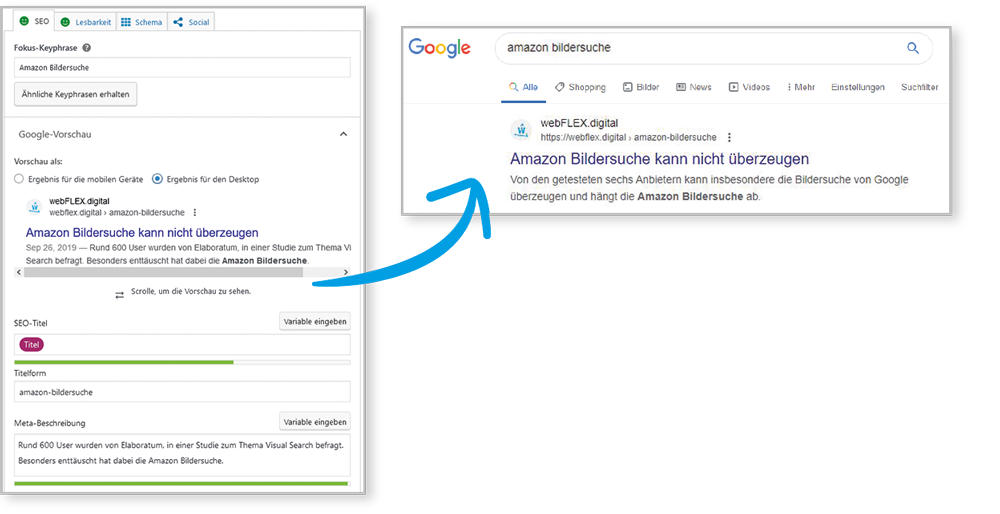Screen dimensions: 1000x514
Task: Open the Mehr dropdown in Google
Action: coord(801,87)
